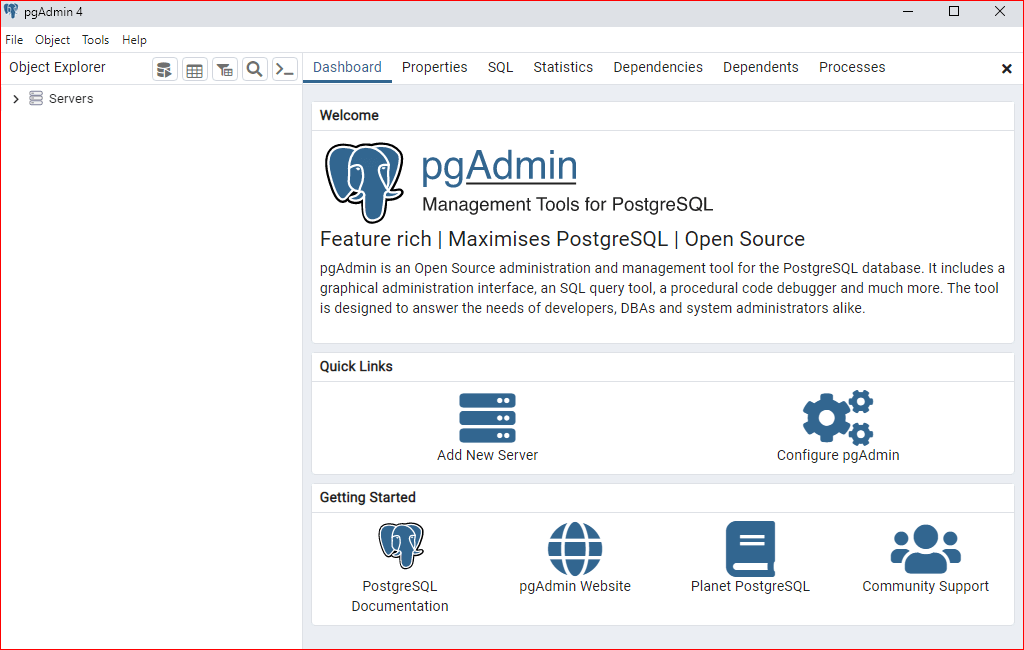Click the View Data table icon
This screenshot has width=1024, height=650.
coord(195,69)
